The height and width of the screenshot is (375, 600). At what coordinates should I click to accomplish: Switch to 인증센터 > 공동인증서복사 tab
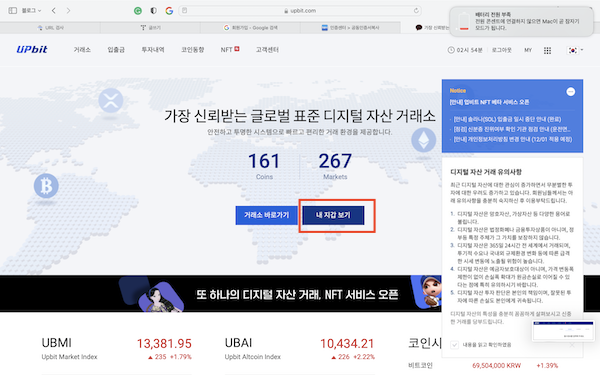click(x=351, y=28)
